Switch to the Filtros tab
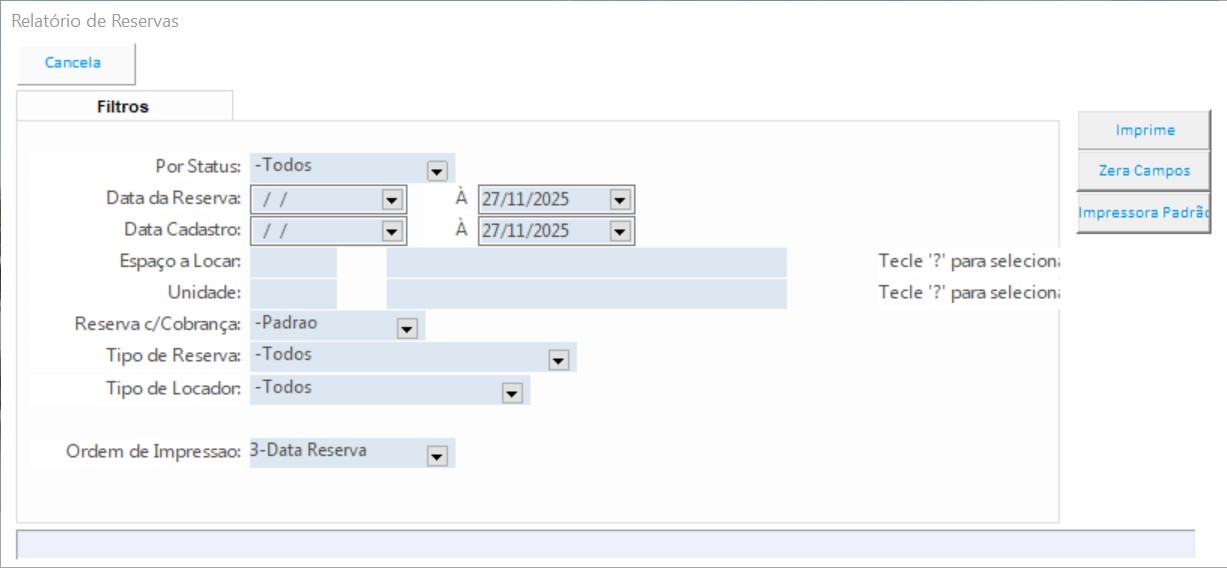This screenshot has height=568, width=1227. click(x=123, y=106)
